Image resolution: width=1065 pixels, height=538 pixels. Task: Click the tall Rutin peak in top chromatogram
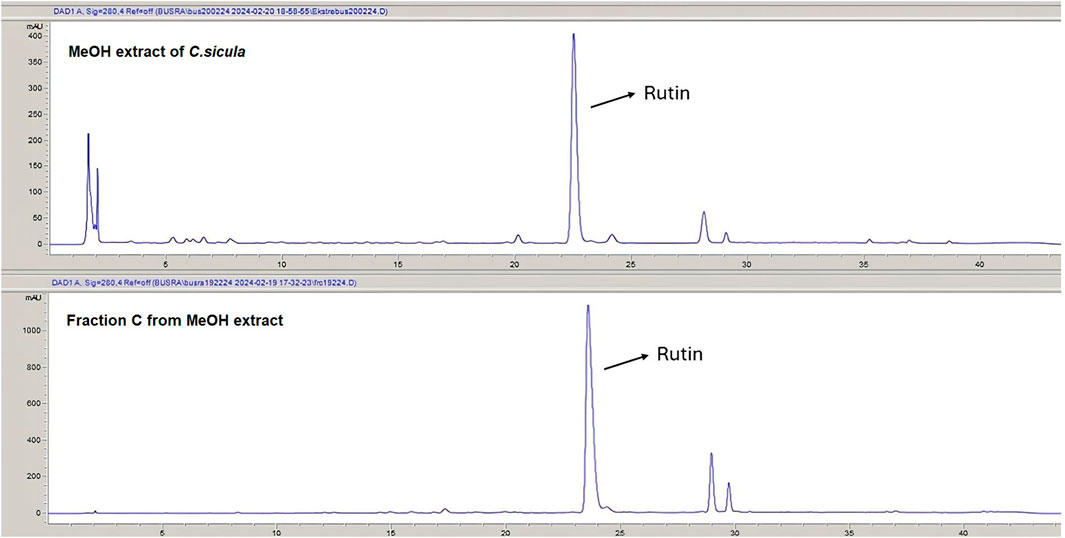click(x=574, y=138)
